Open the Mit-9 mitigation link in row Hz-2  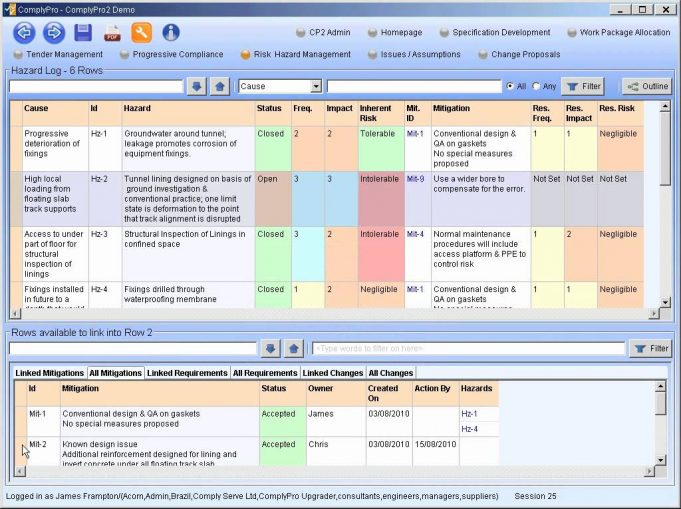click(415, 179)
